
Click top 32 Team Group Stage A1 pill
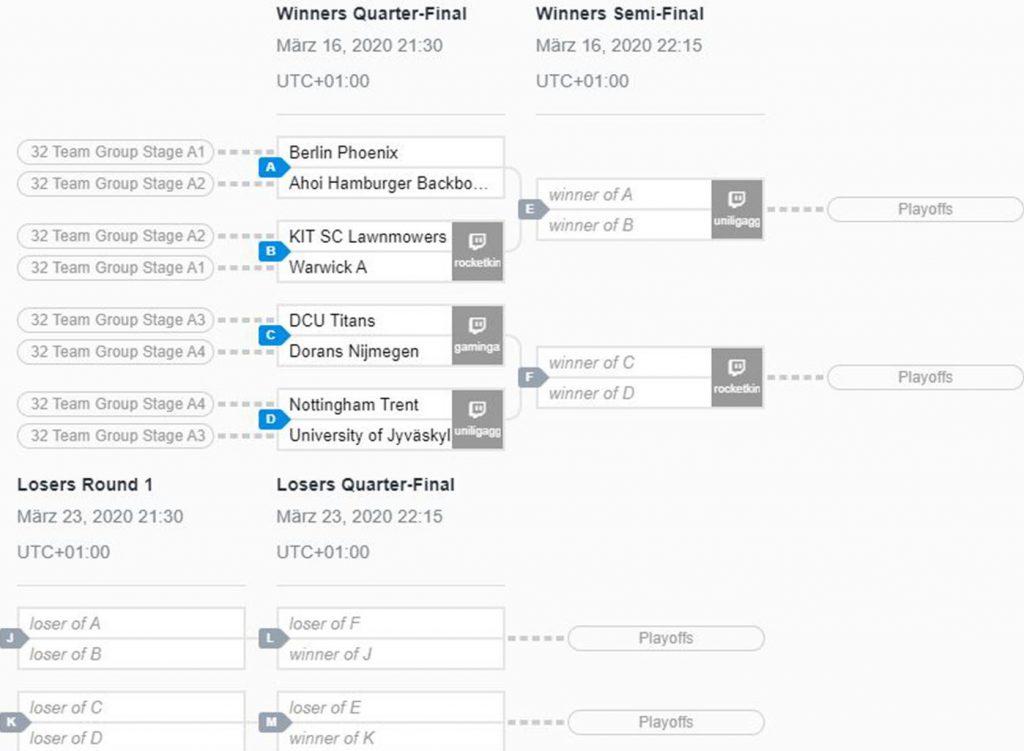click(x=116, y=152)
